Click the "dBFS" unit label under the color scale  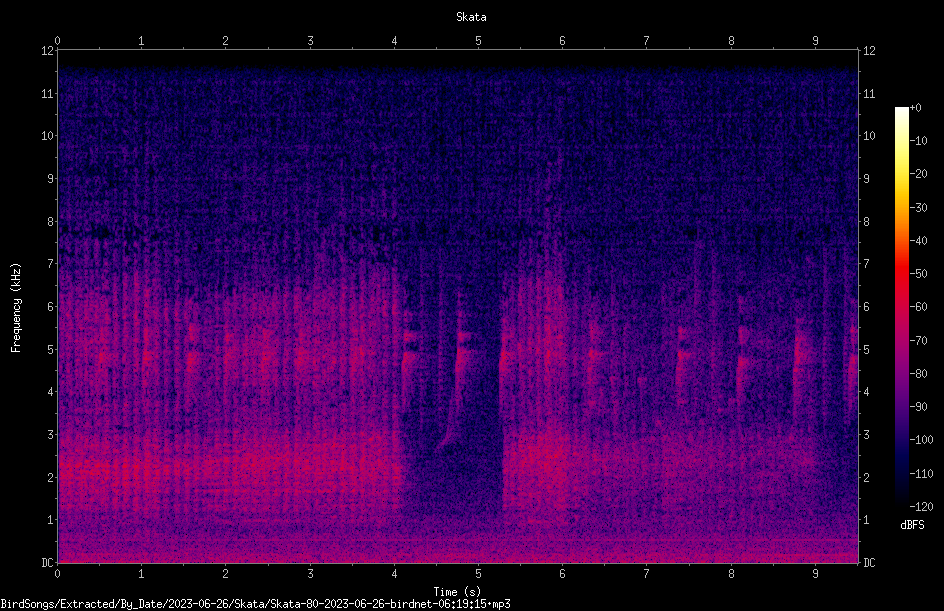coord(912,525)
